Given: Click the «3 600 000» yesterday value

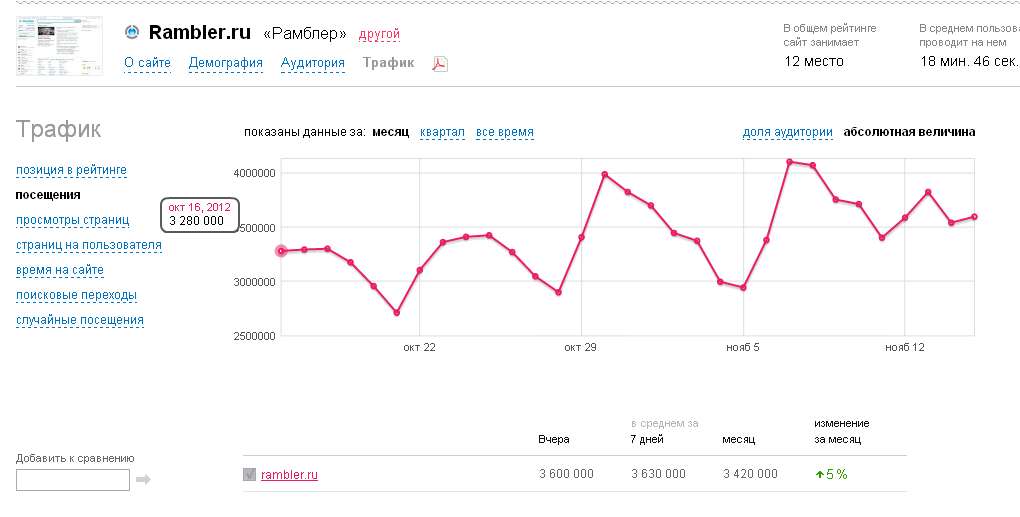Looking at the screenshot, I should [x=567, y=474].
